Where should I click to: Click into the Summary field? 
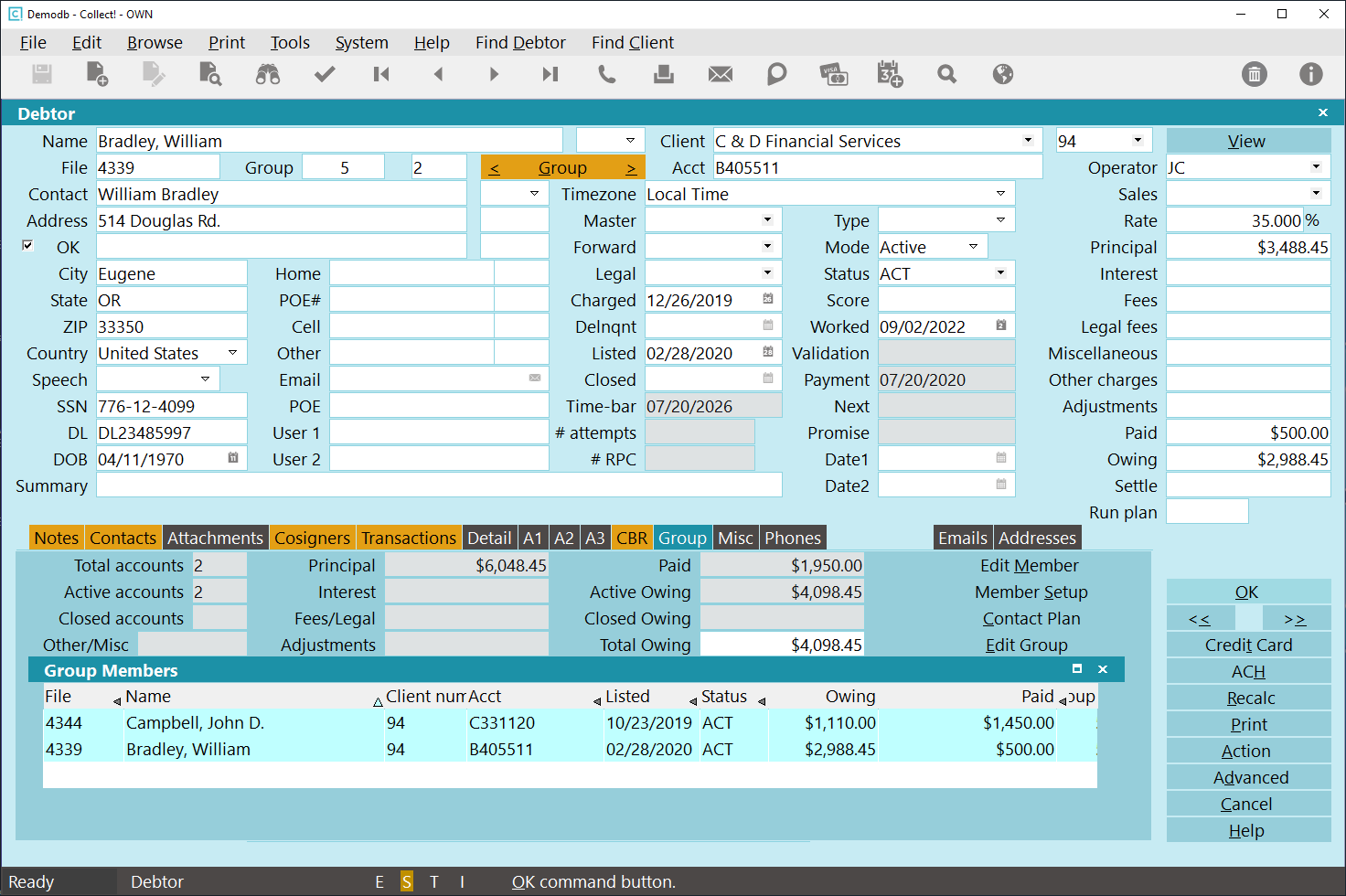point(439,485)
